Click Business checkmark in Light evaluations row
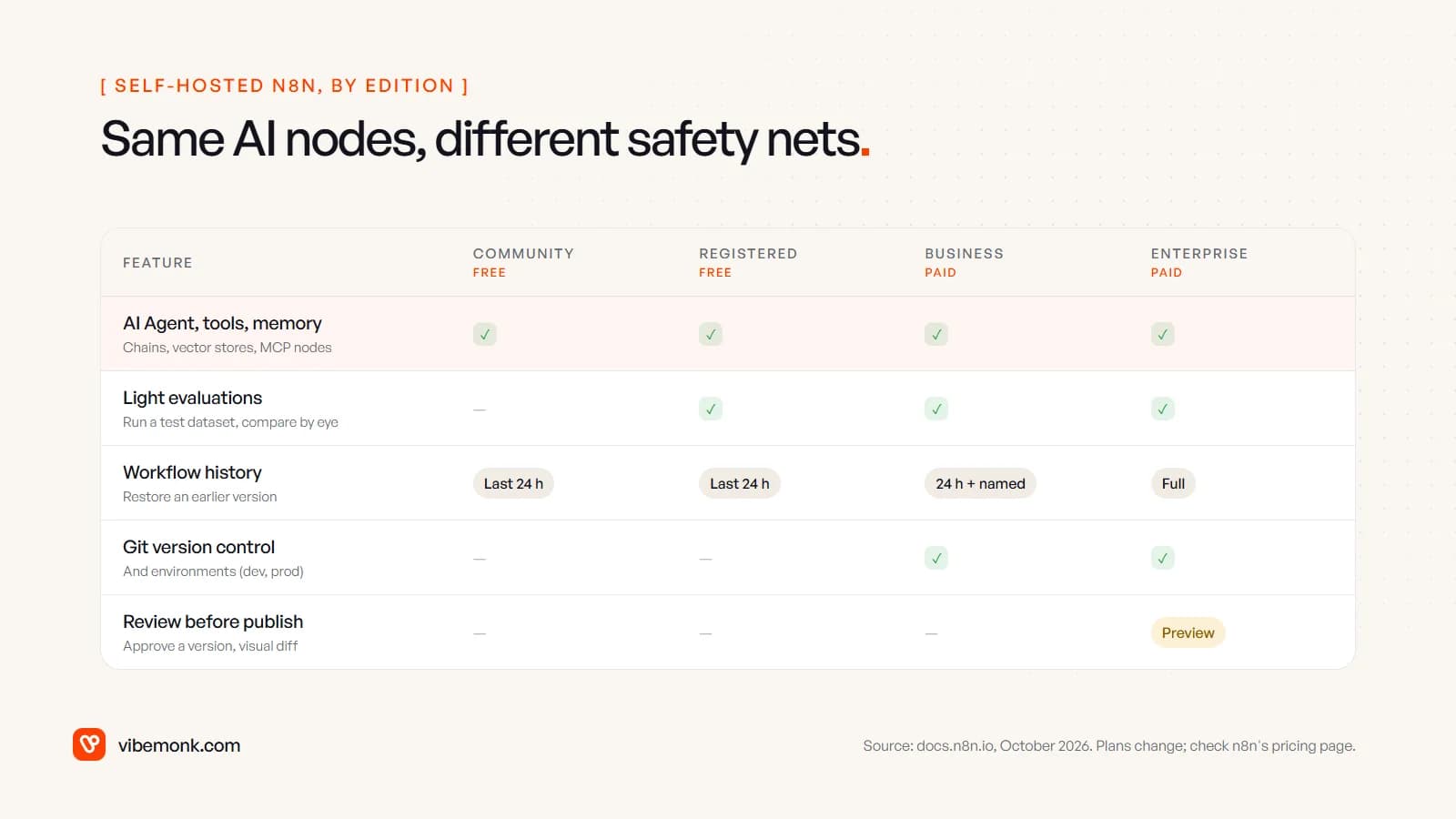The height and width of the screenshot is (819, 1456). pyautogui.click(x=936, y=409)
